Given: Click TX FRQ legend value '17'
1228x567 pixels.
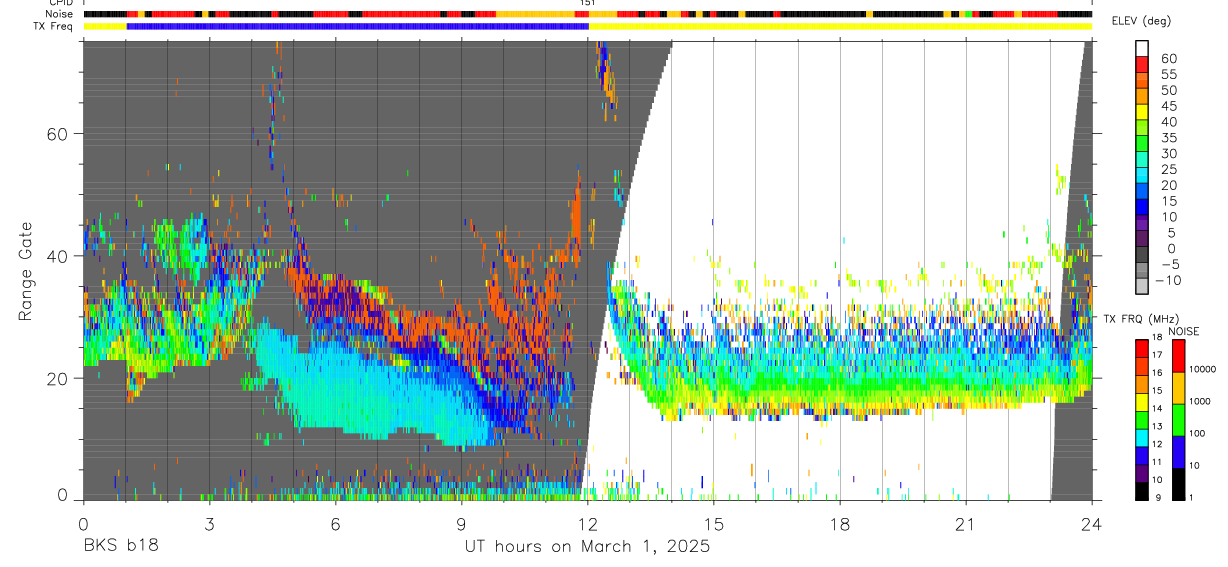Looking at the screenshot, I should tap(1157, 355).
